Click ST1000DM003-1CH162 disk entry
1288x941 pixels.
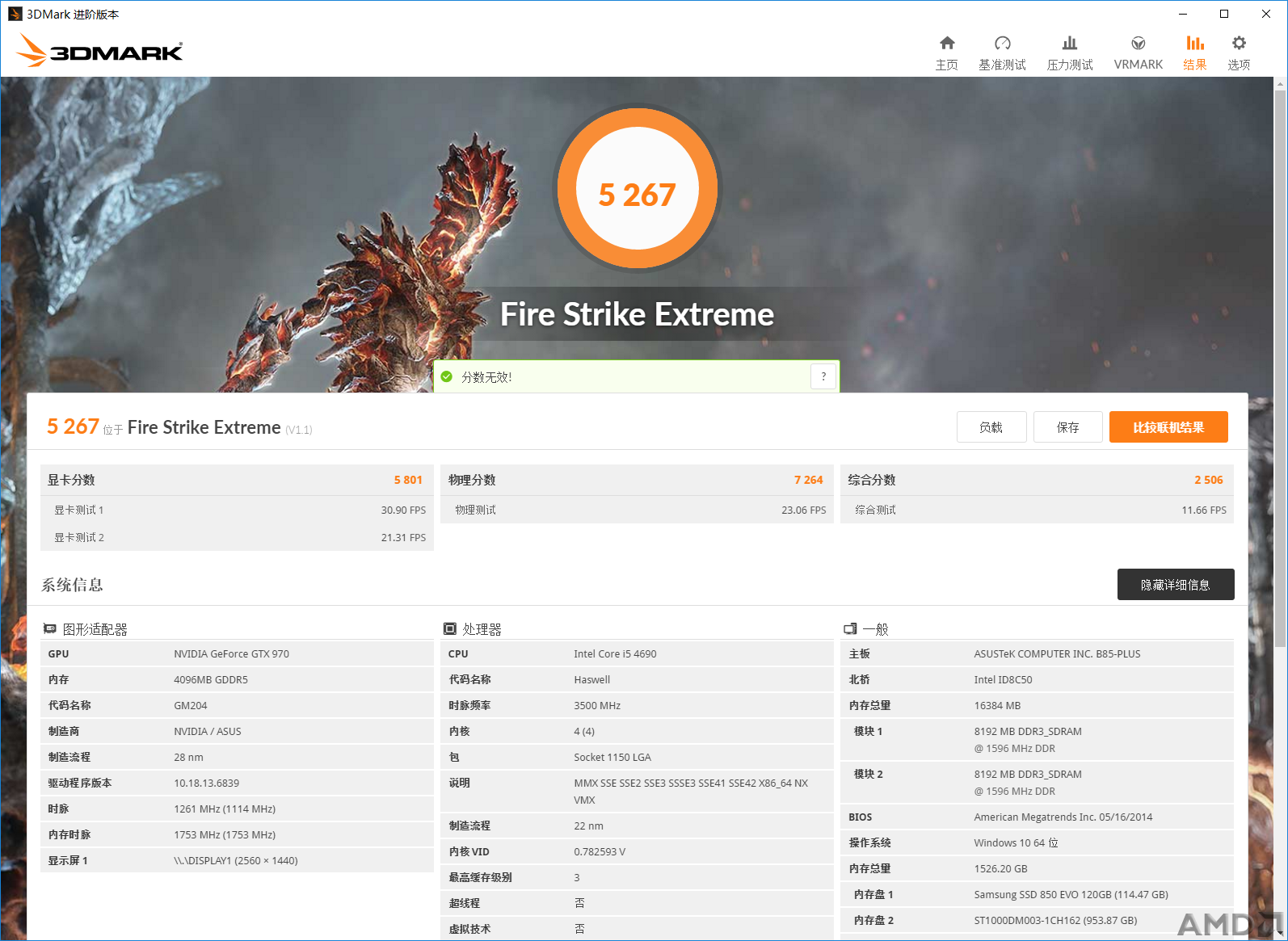(x=1055, y=921)
